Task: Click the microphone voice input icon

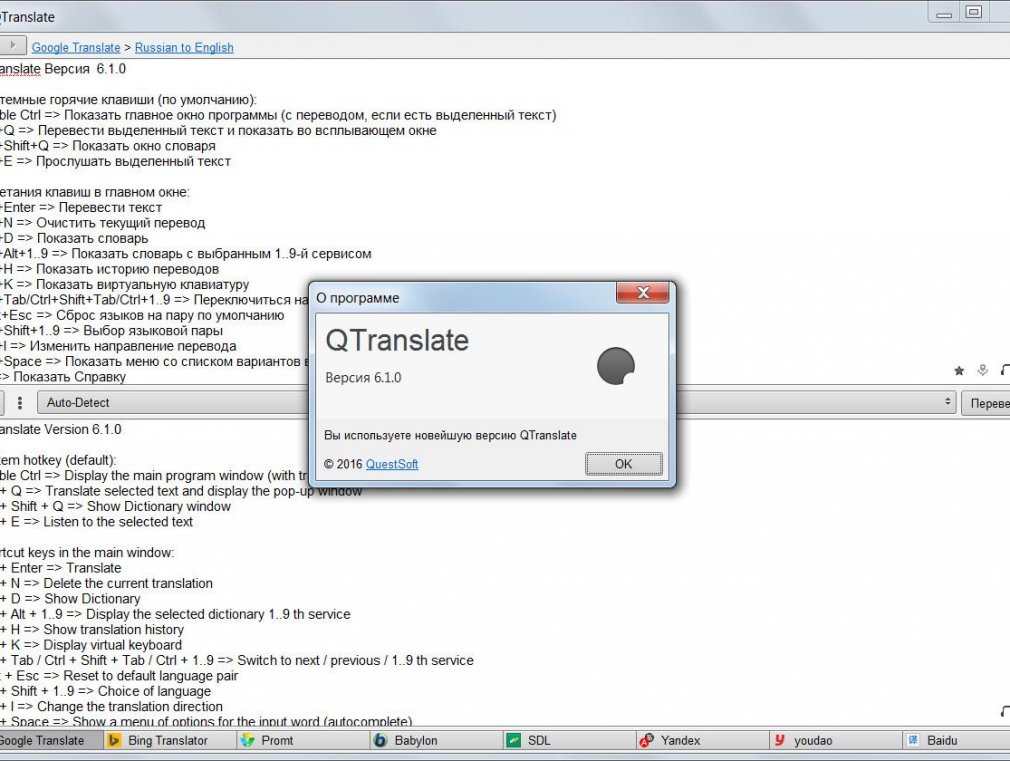Action: pos(982,370)
